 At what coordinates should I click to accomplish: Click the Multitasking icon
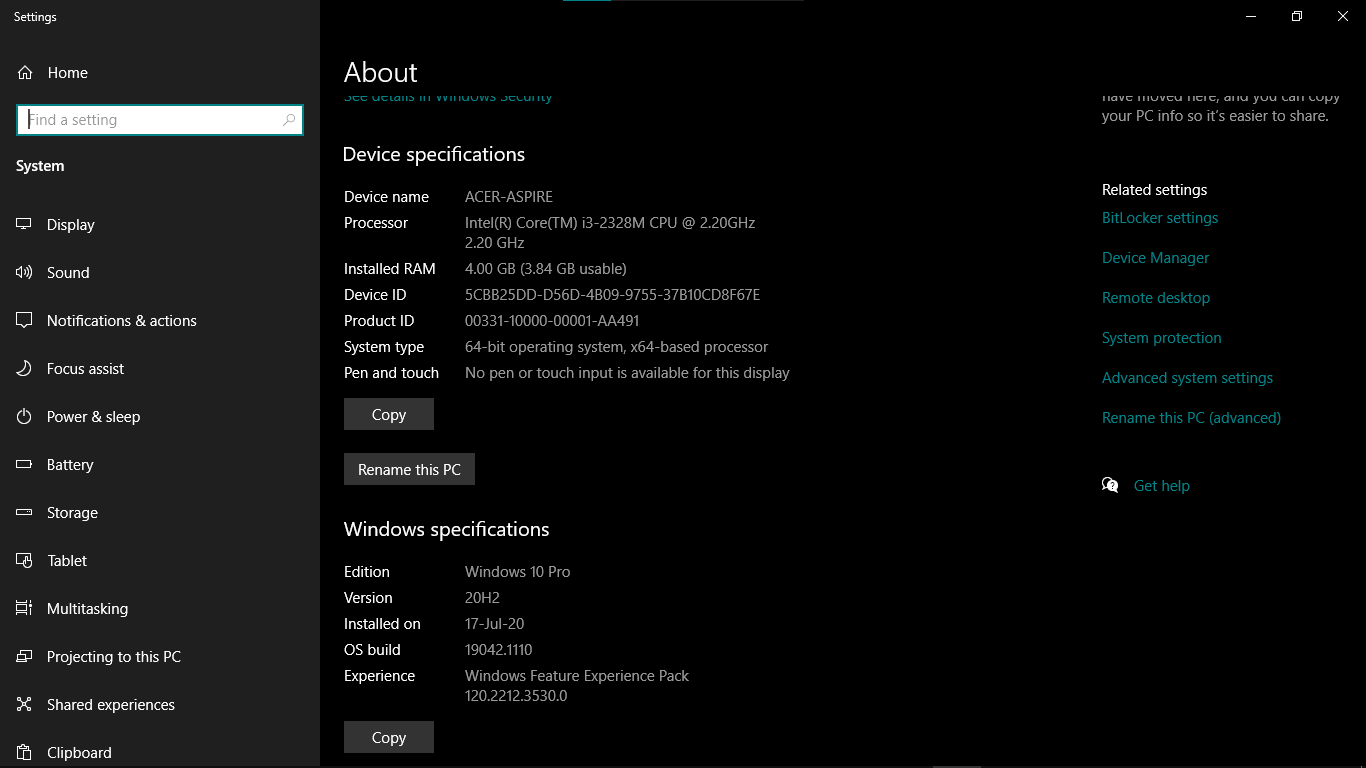pyautogui.click(x=25, y=608)
